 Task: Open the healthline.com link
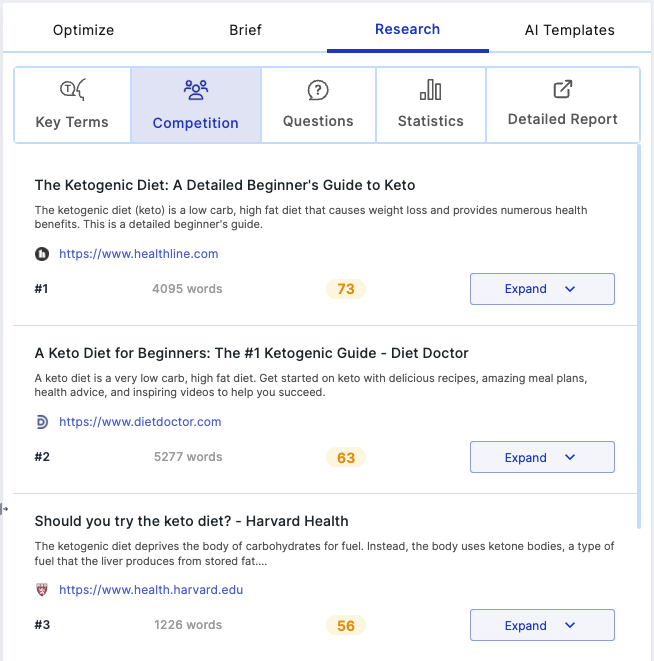click(139, 254)
